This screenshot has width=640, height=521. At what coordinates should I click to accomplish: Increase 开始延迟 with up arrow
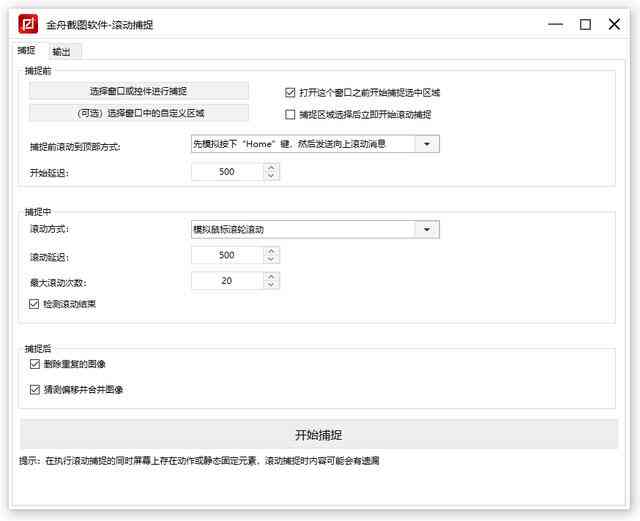click(x=271, y=167)
